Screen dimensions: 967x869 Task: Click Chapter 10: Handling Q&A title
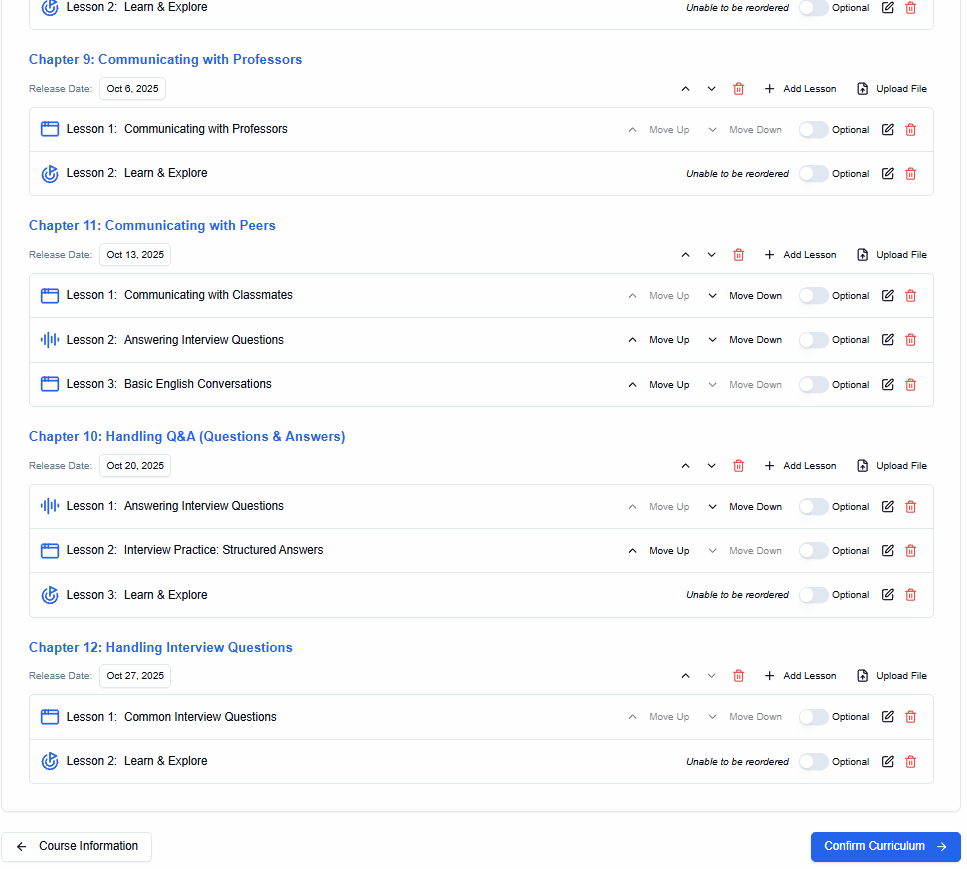187,437
